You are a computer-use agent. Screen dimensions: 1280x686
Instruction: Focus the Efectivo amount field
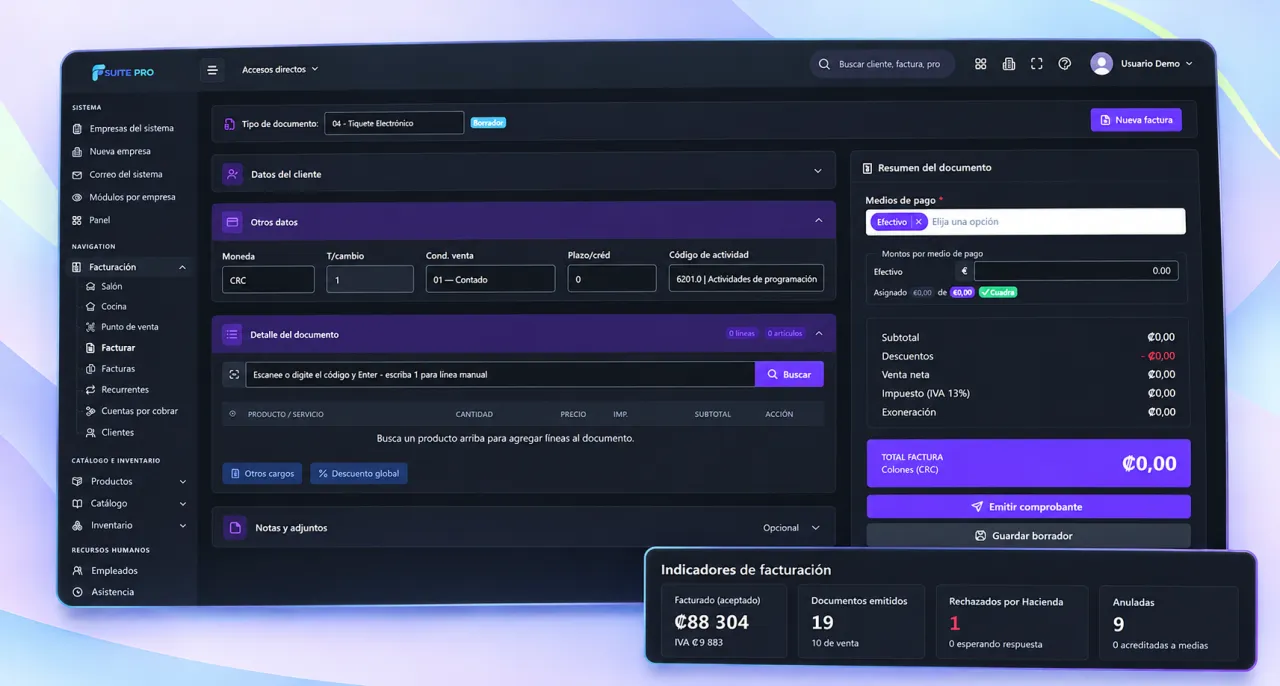(1076, 271)
